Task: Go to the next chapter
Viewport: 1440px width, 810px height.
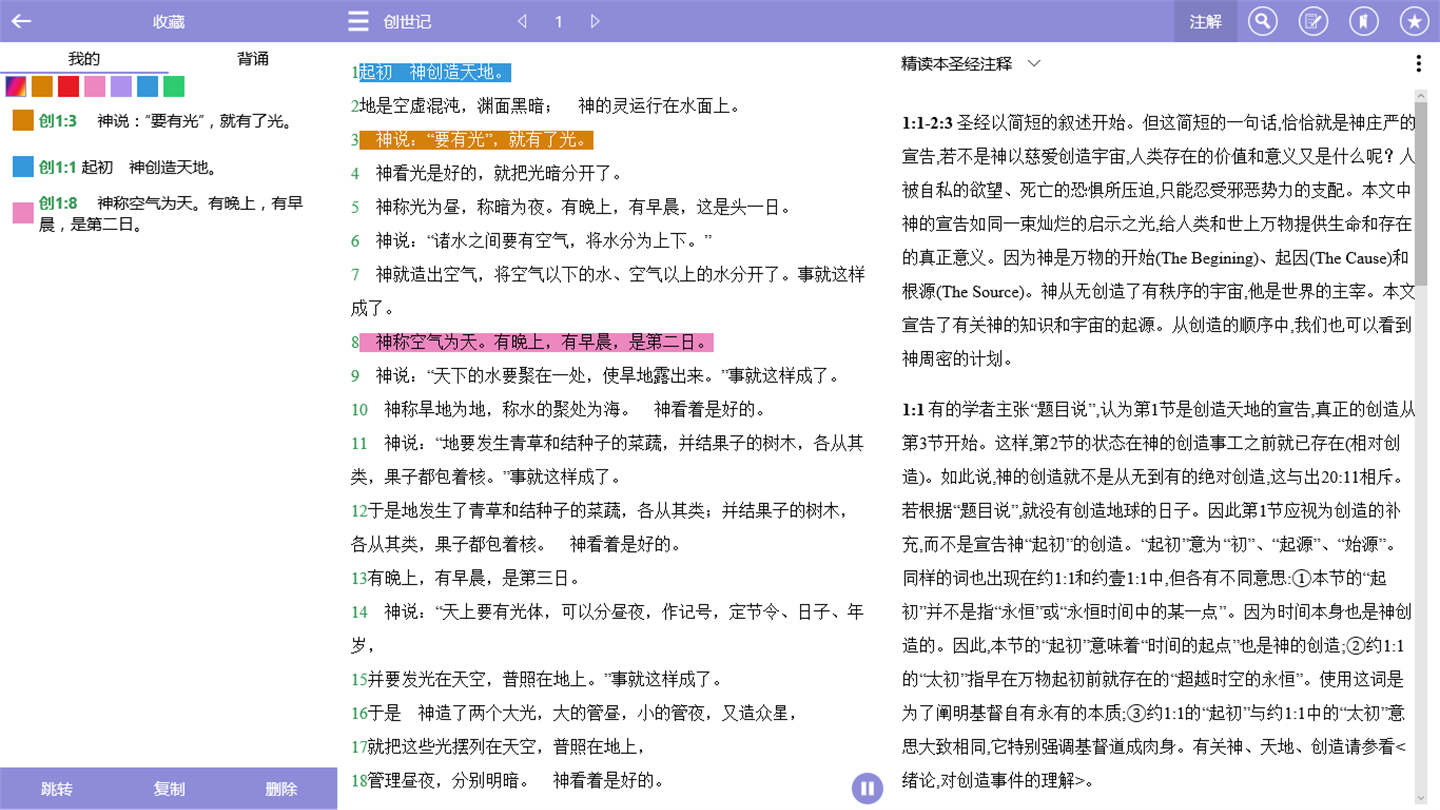Action: click(595, 21)
